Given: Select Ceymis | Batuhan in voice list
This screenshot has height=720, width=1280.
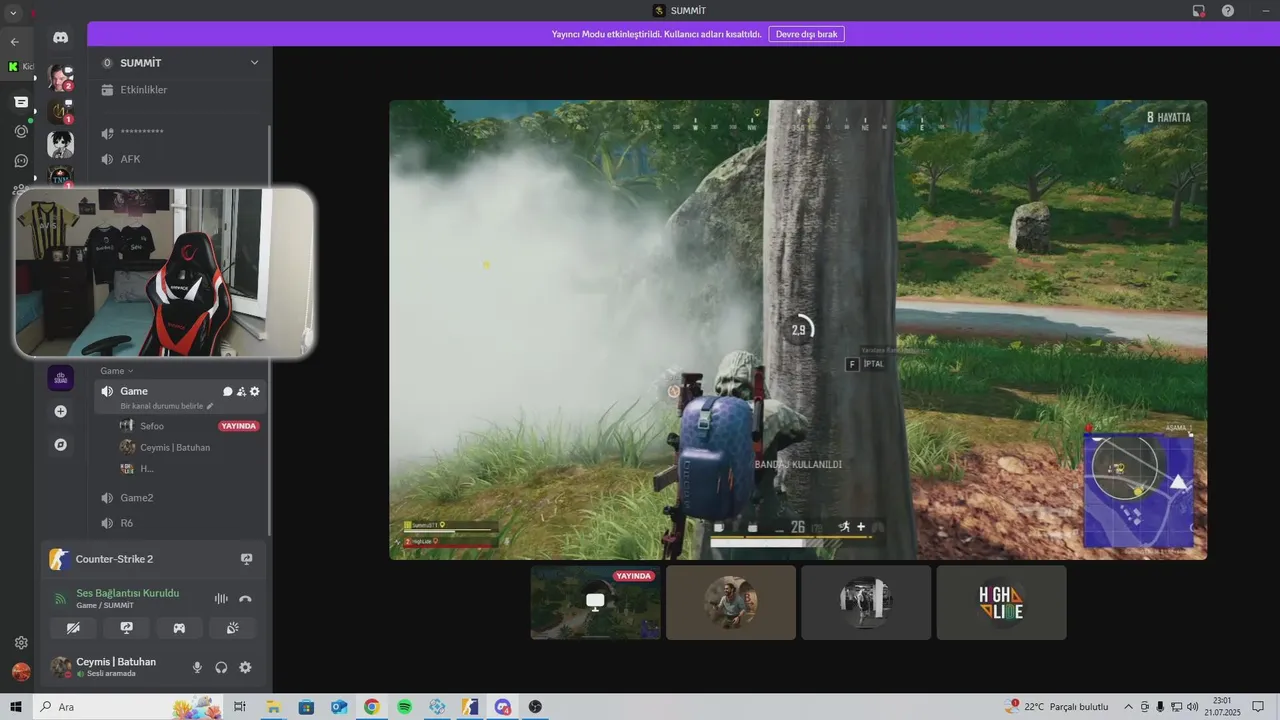Looking at the screenshot, I should click(175, 447).
